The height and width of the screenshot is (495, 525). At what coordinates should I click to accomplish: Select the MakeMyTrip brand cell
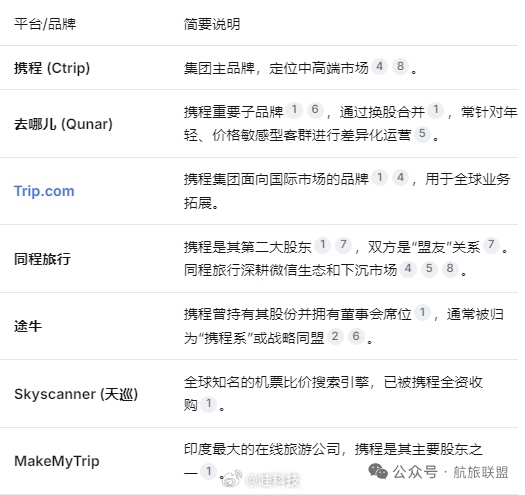tap(57, 462)
